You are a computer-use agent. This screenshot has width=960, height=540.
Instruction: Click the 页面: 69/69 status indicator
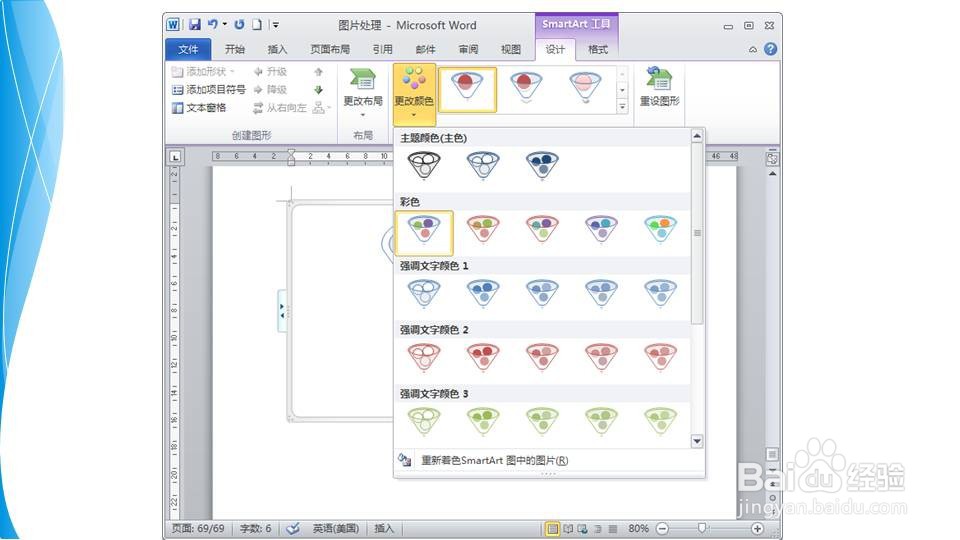tap(198, 528)
